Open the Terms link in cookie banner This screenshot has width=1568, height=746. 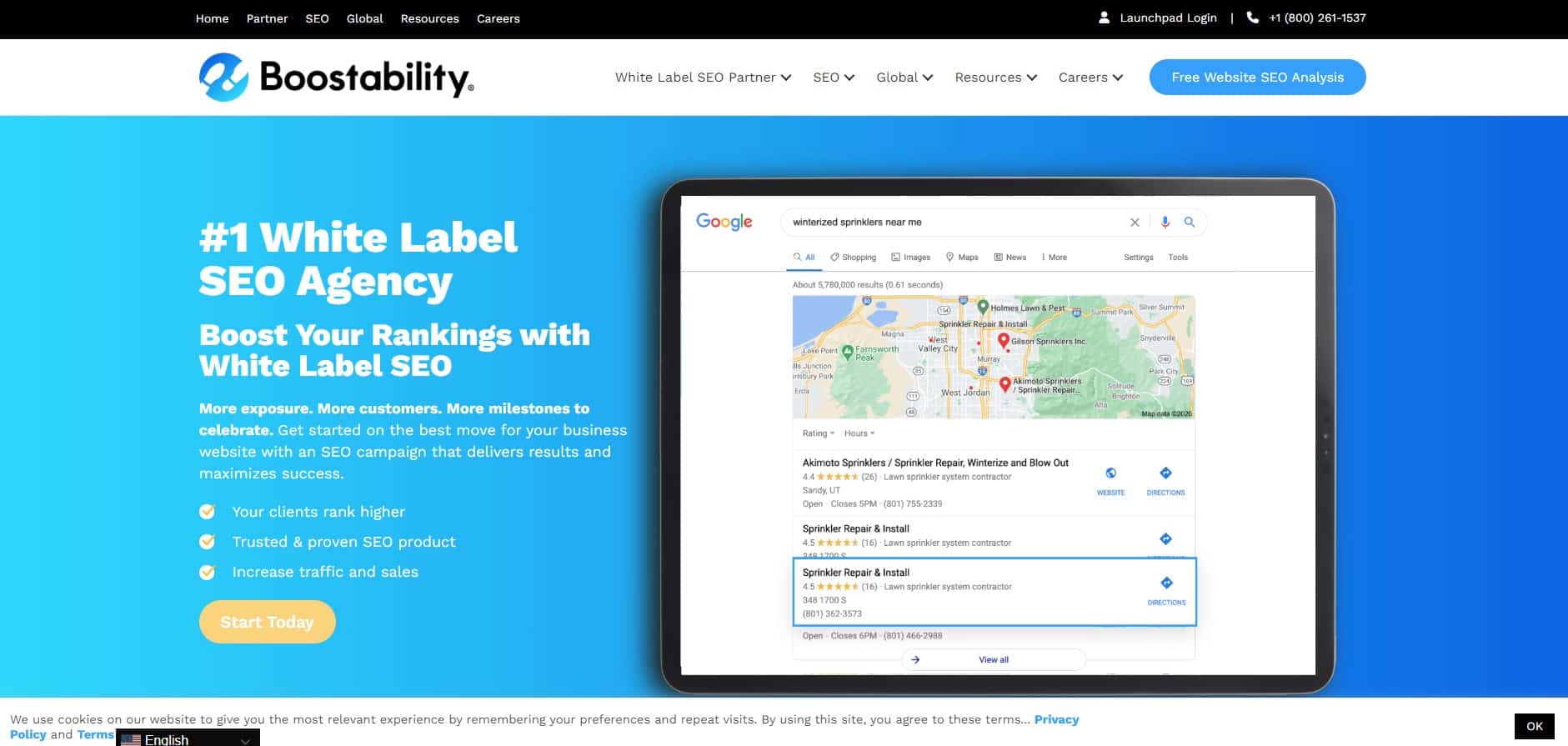[x=95, y=734]
